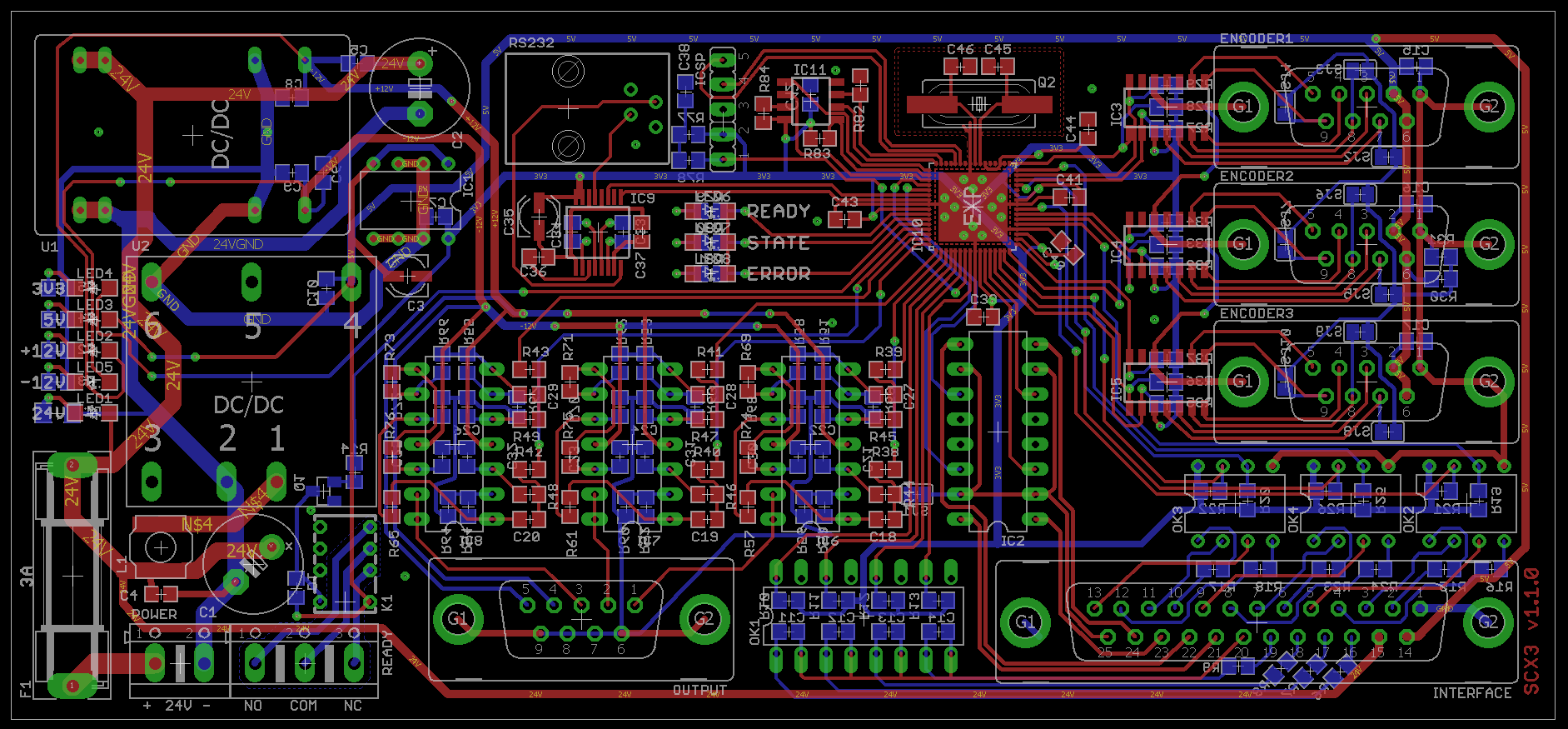Select the IC2 designator label
Viewport: 1568px width, 729px height.
click(1013, 542)
